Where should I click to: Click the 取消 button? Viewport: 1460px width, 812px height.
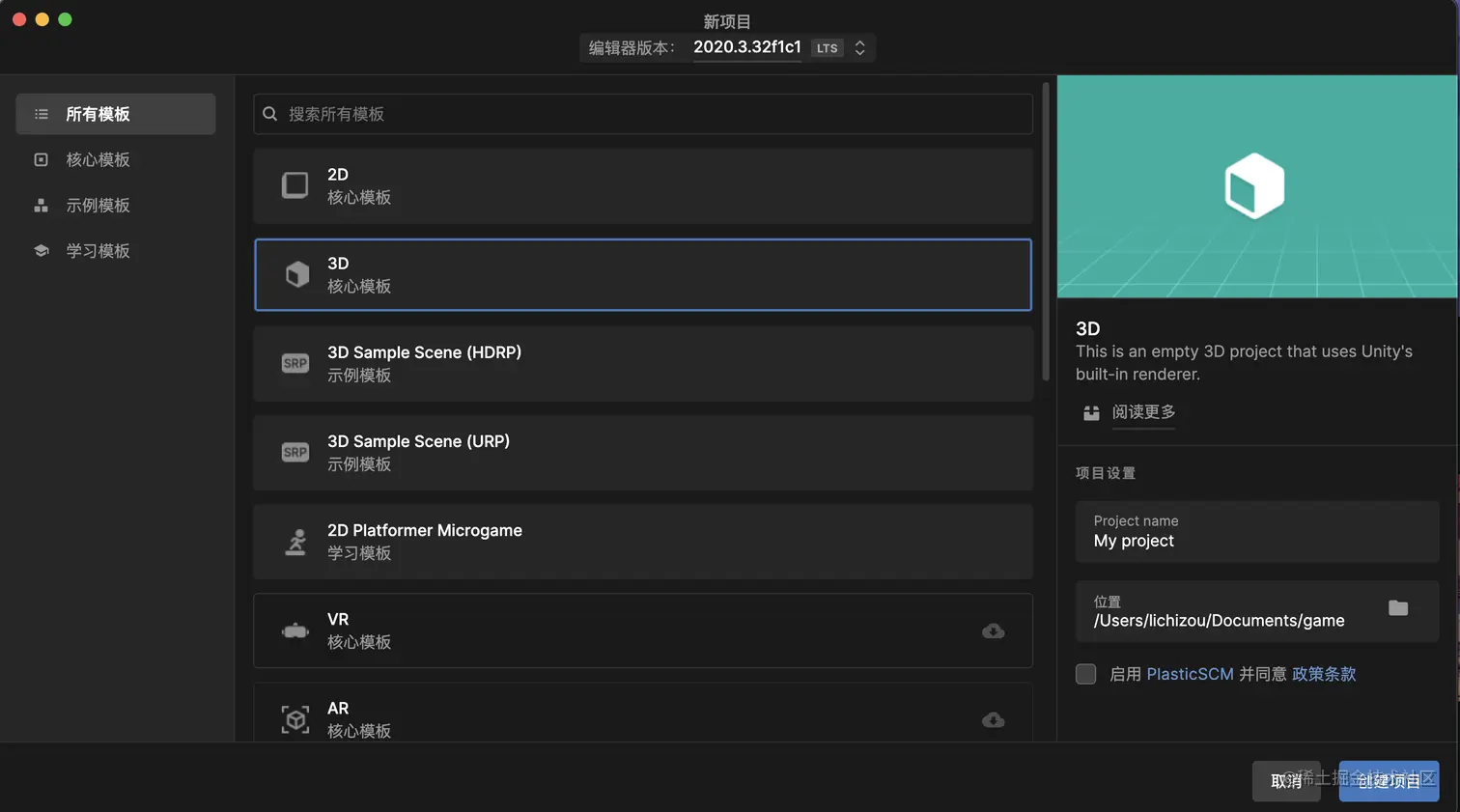[1286, 781]
